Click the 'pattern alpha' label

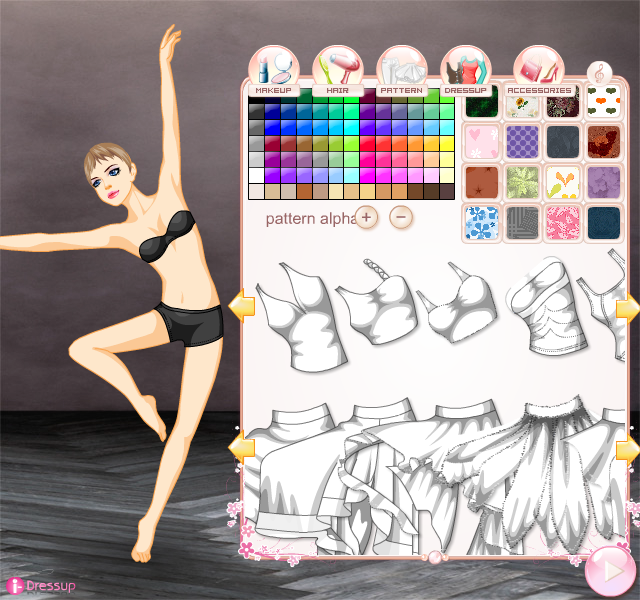pyautogui.click(x=310, y=219)
